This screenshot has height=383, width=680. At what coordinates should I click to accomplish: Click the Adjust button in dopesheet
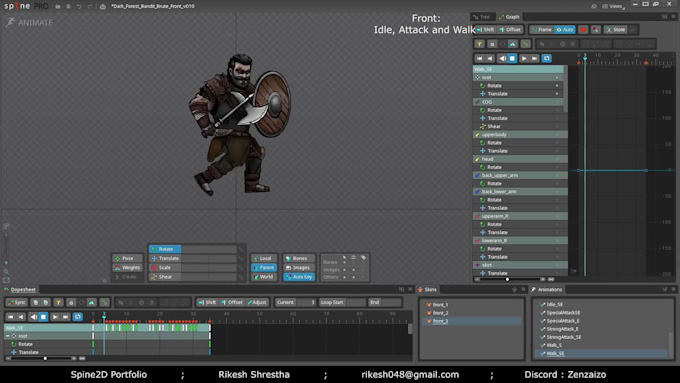point(257,302)
